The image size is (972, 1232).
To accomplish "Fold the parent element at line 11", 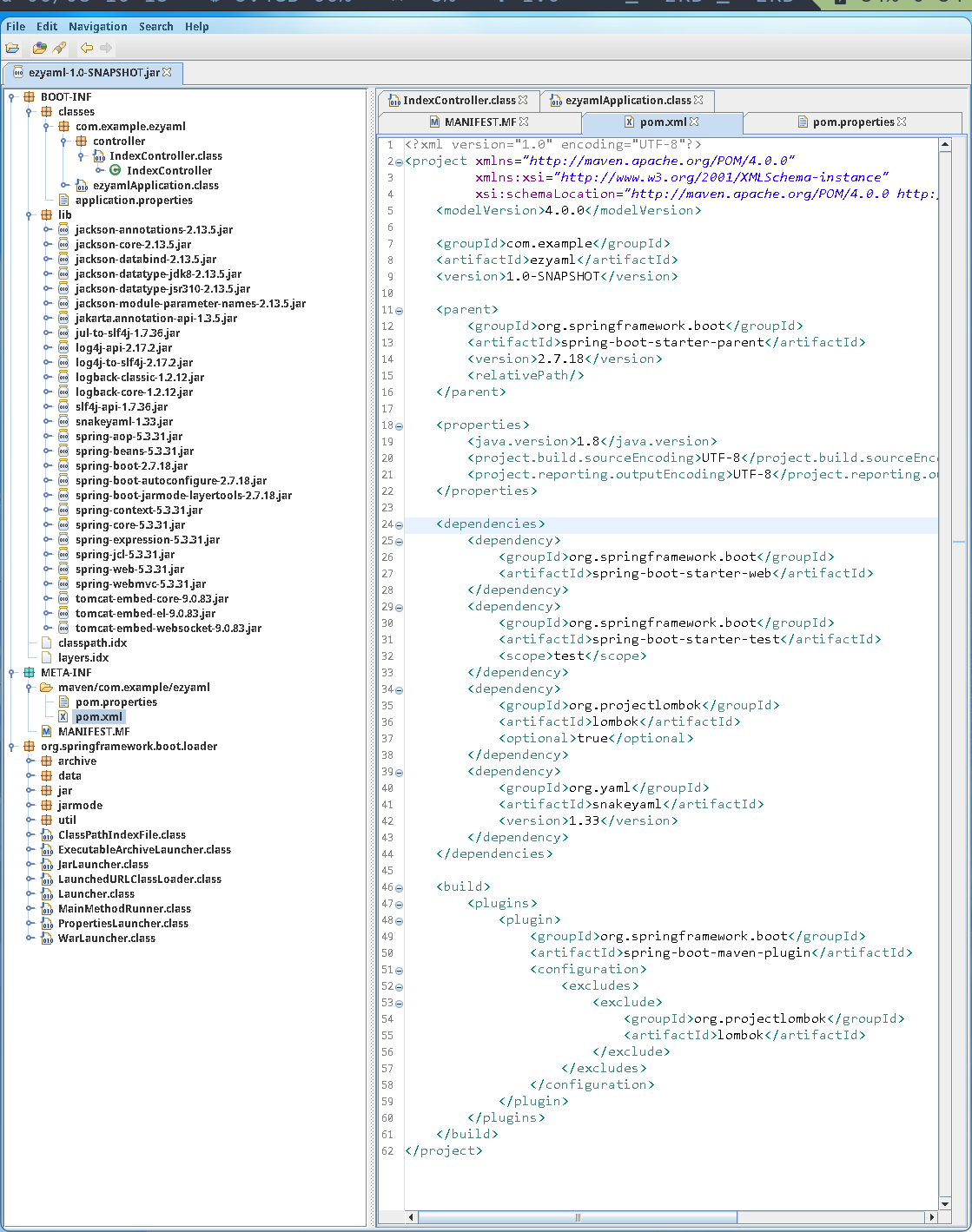I will 399,310.
